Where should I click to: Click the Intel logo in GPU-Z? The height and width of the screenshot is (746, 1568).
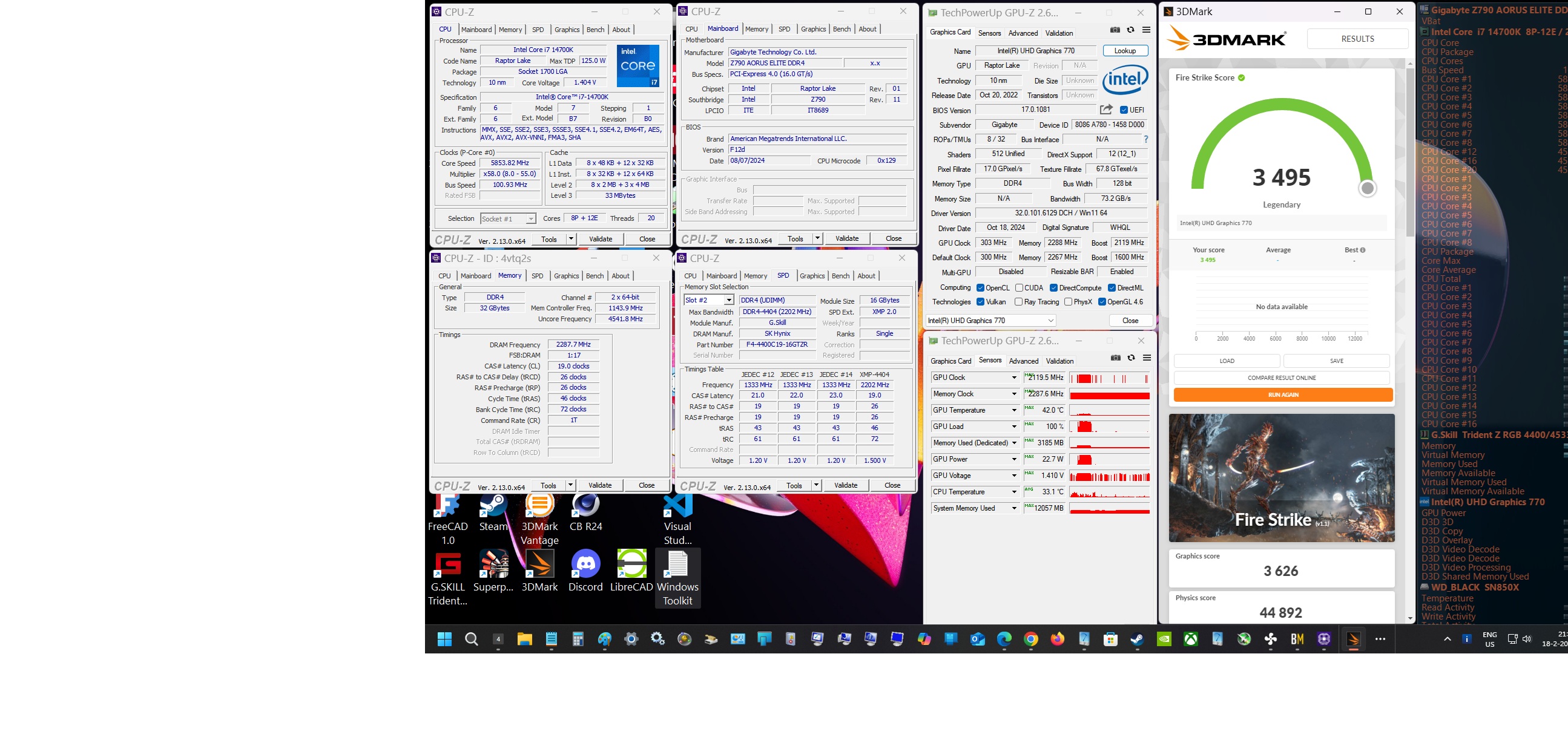(x=1125, y=80)
